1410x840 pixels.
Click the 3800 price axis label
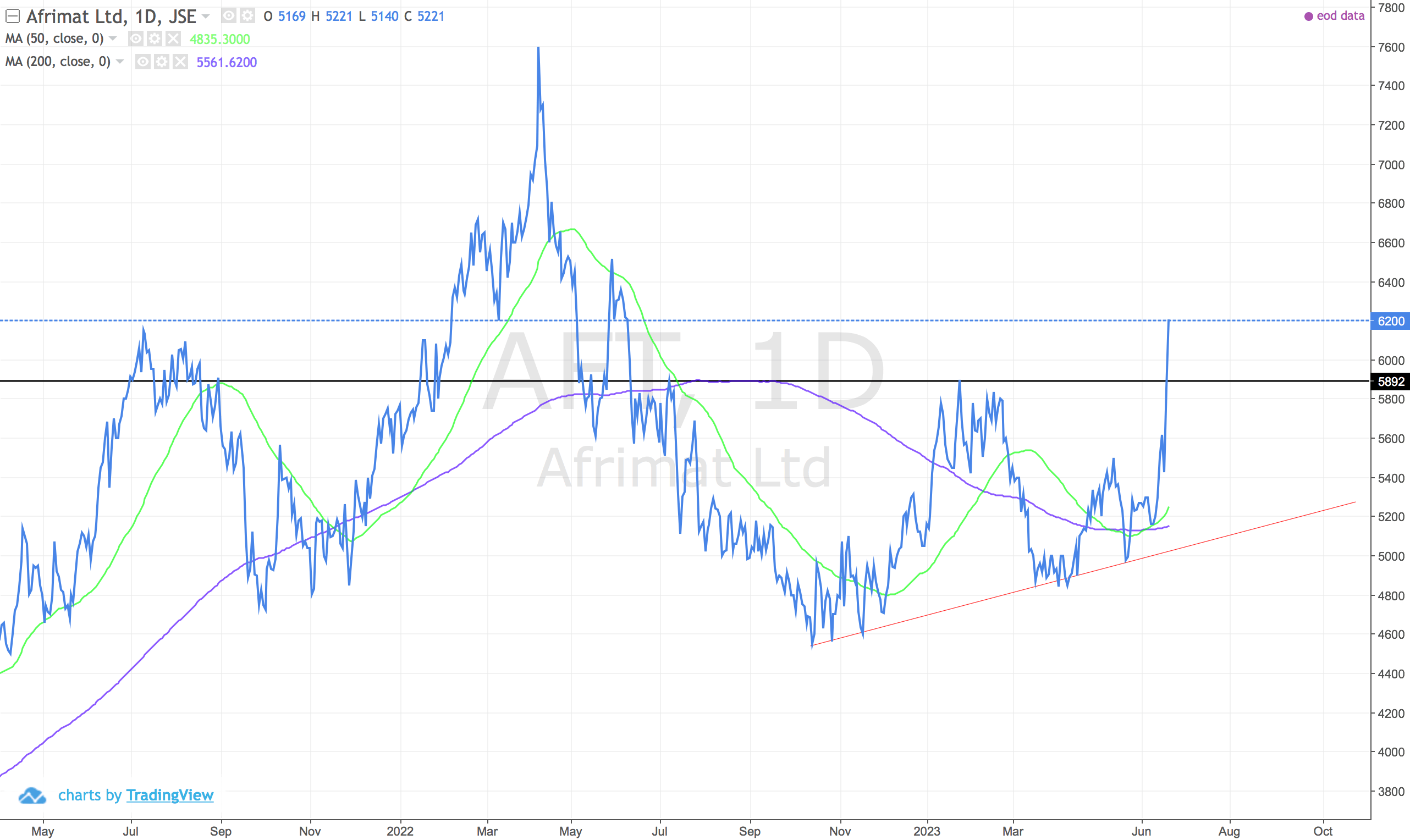tap(1391, 791)
